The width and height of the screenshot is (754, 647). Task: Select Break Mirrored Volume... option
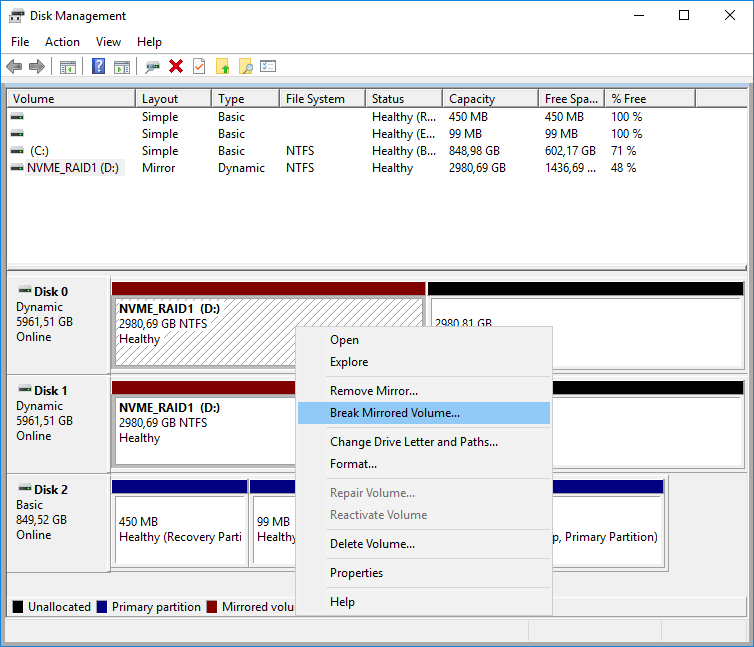[x=424, y=413]
